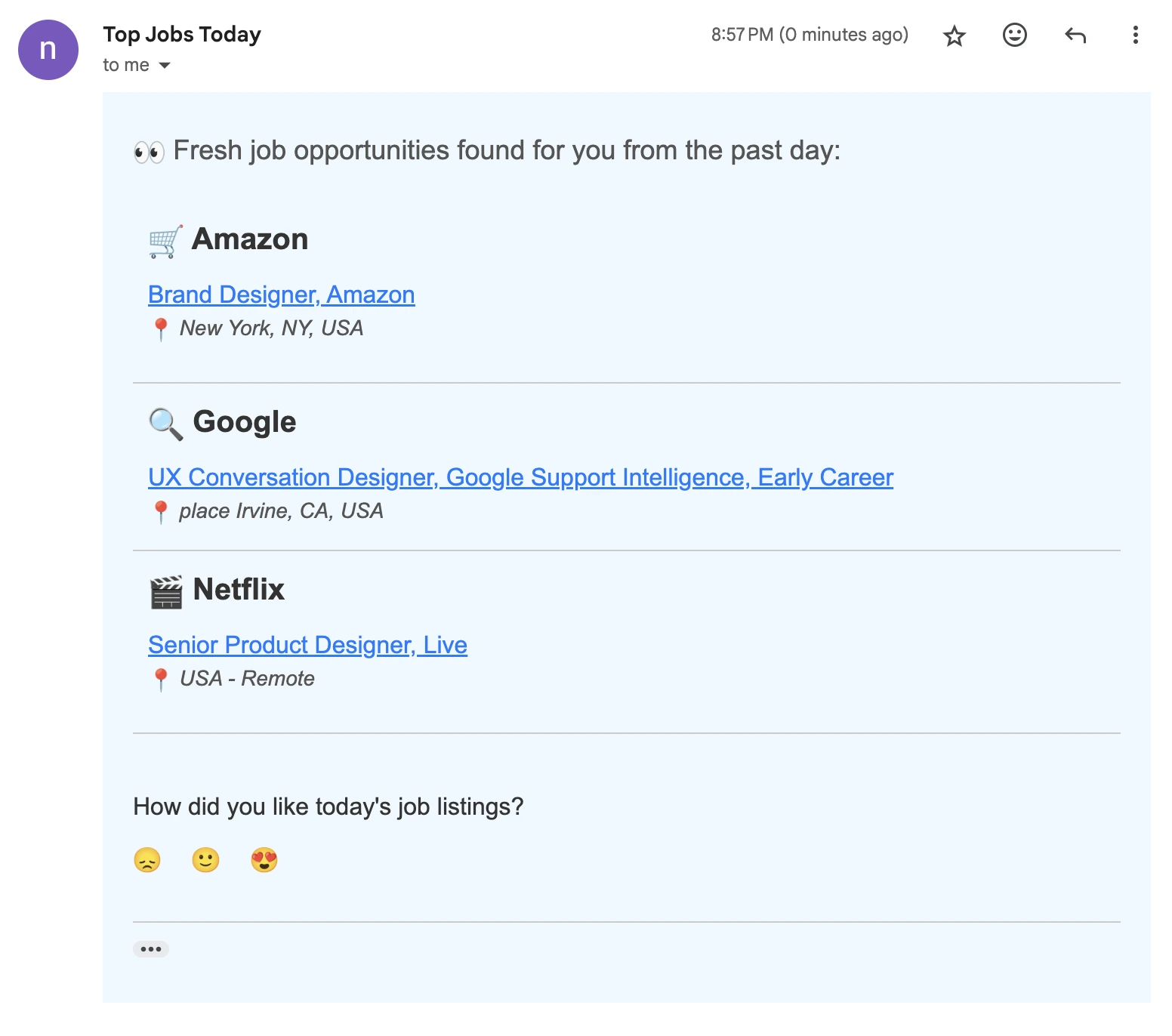Viewport: 1172px width, 1036px height.
Task: Click the cart emoji beside Amazon
Action: [x=165, y=239]
